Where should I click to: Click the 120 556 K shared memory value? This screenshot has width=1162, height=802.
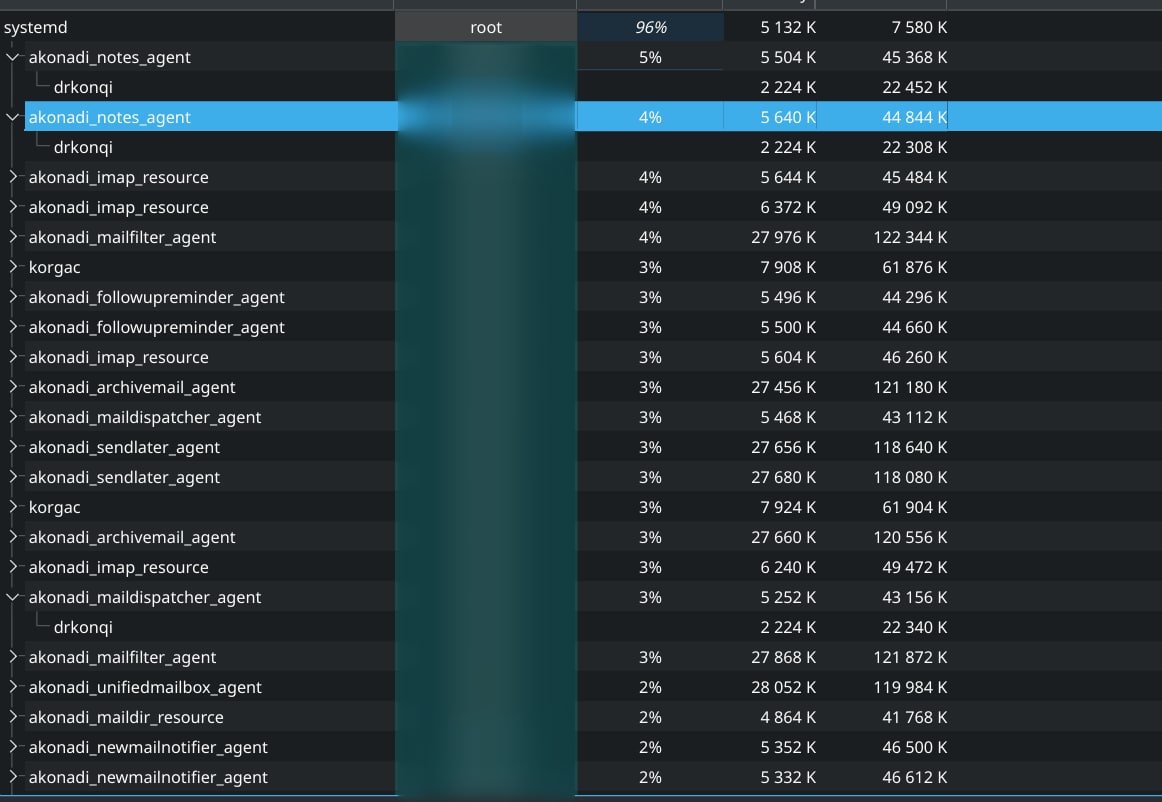[x=910, y=537]
